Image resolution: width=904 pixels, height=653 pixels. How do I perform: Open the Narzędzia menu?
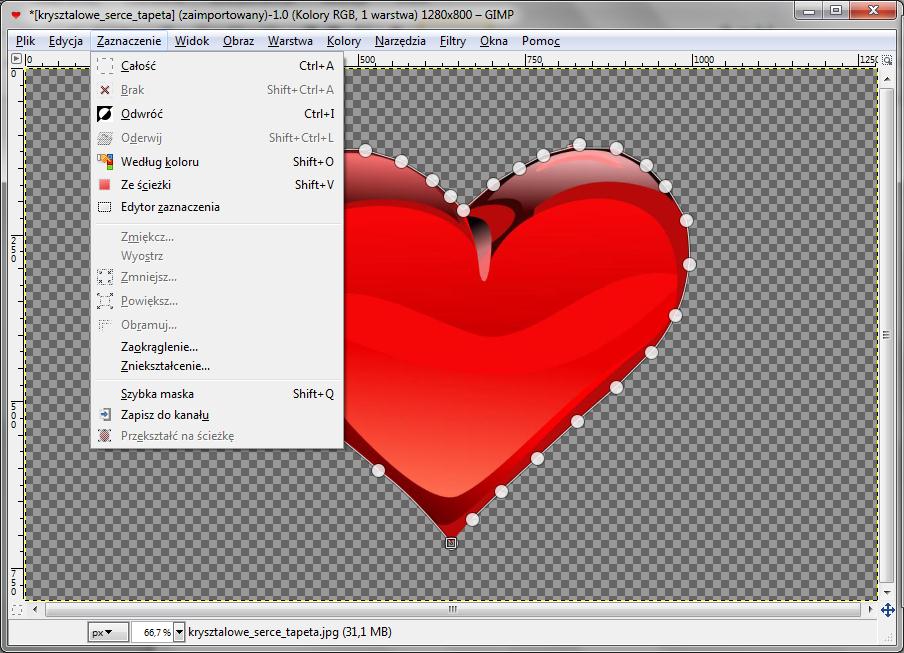click(400, 41)
